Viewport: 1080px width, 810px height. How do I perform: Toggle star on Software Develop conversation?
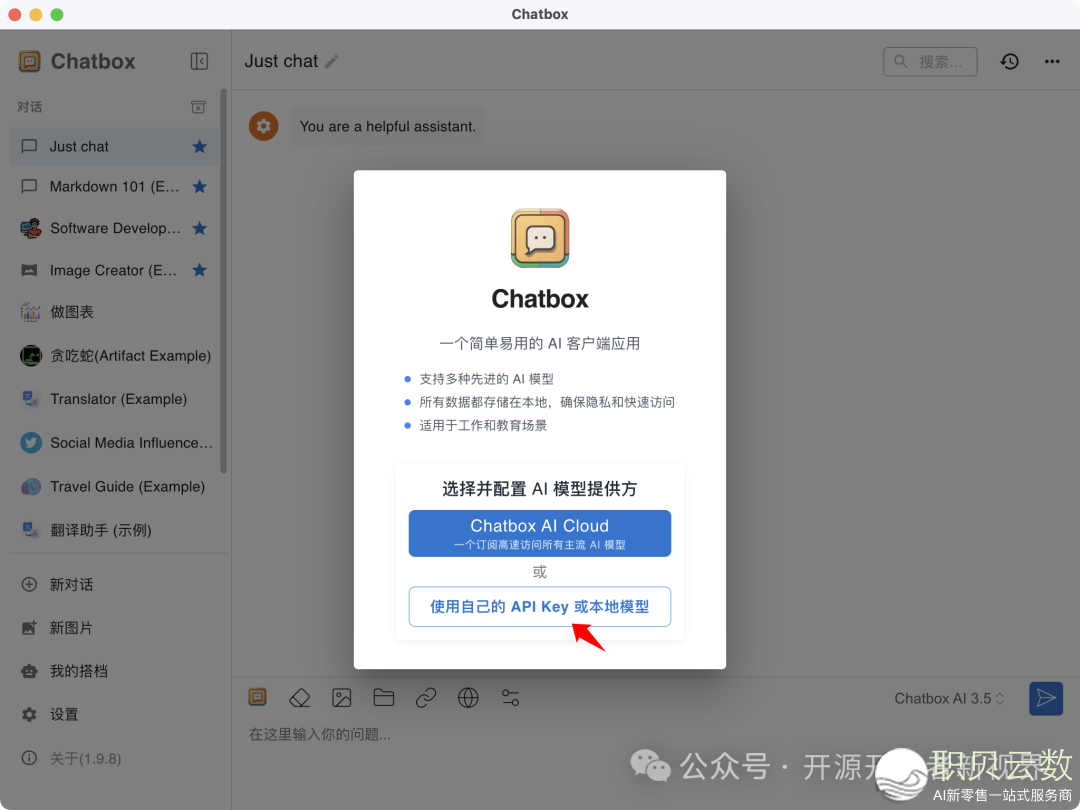200,228
